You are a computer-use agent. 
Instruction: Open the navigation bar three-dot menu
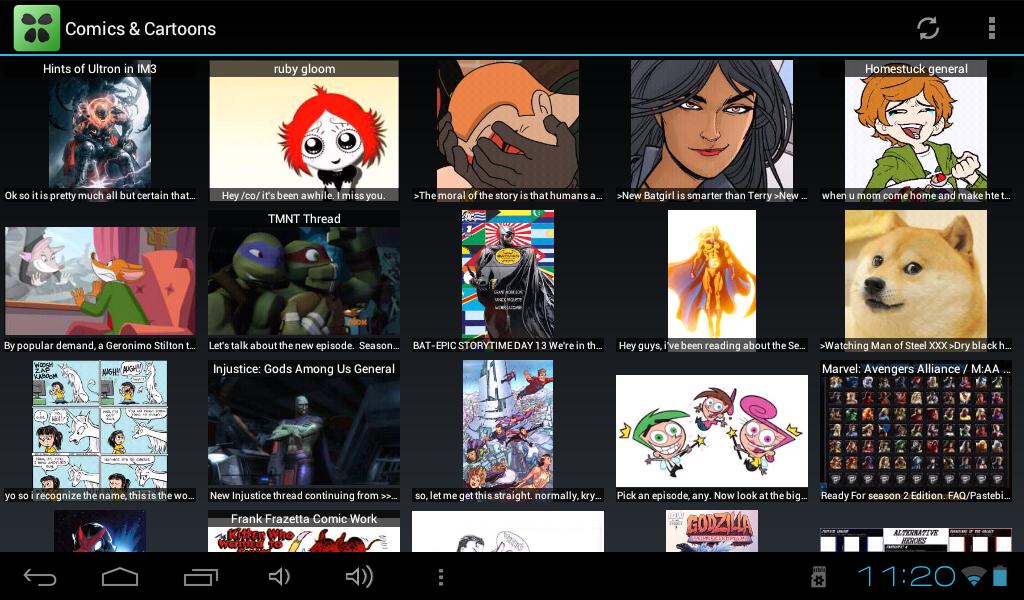441,577
